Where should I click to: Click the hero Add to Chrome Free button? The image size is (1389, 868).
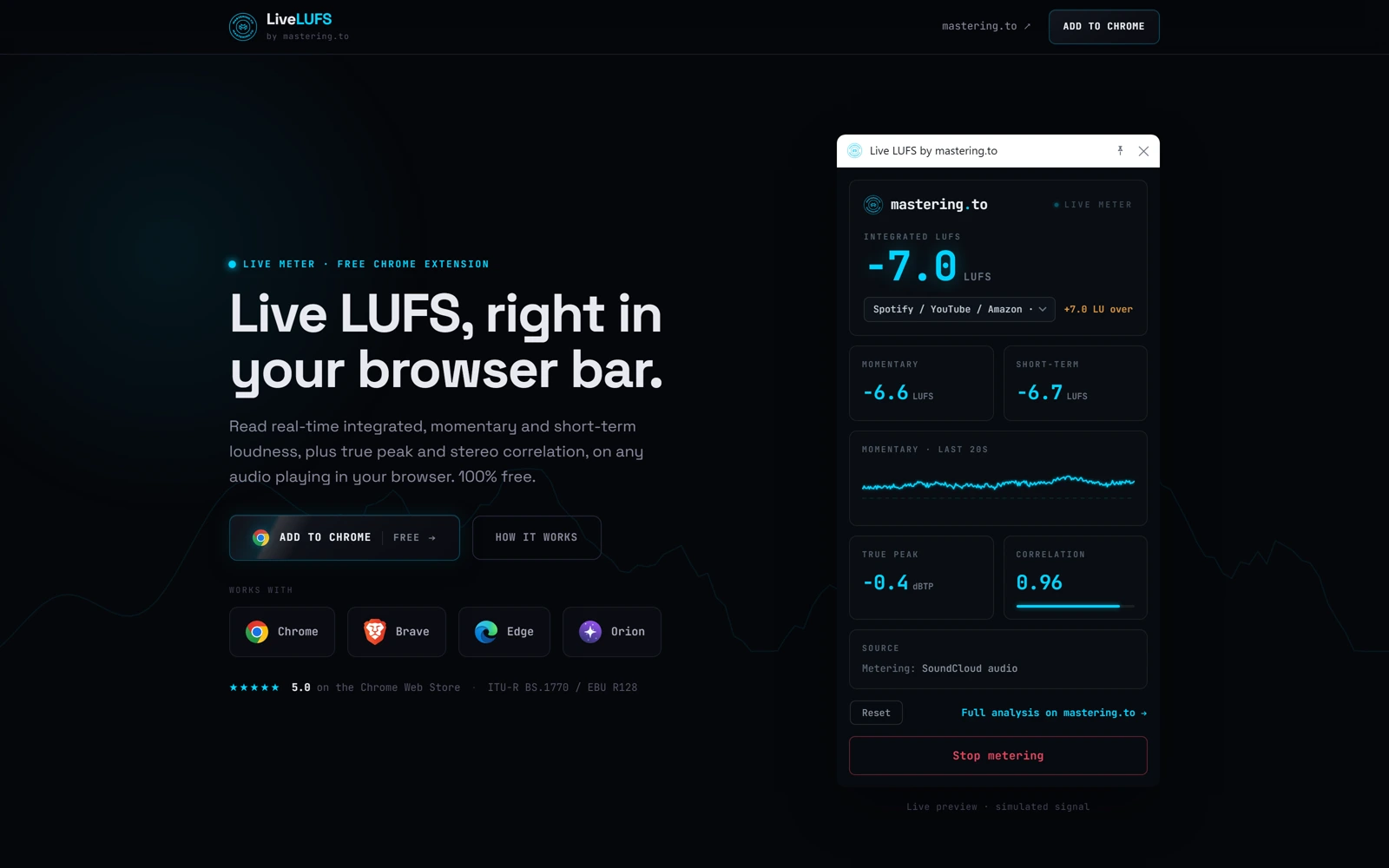coord(345,537)
